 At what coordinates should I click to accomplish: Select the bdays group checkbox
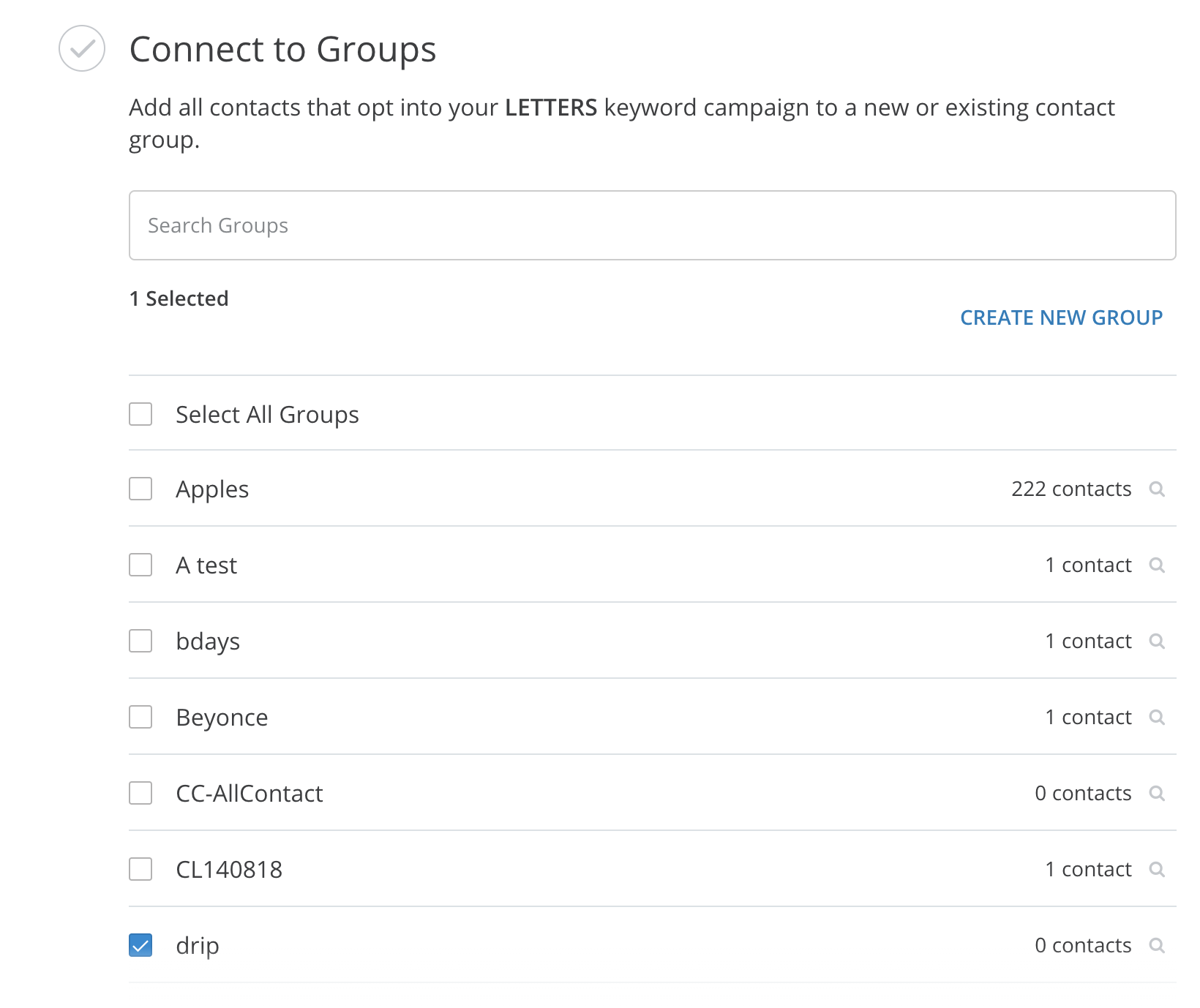pos(140,641)
